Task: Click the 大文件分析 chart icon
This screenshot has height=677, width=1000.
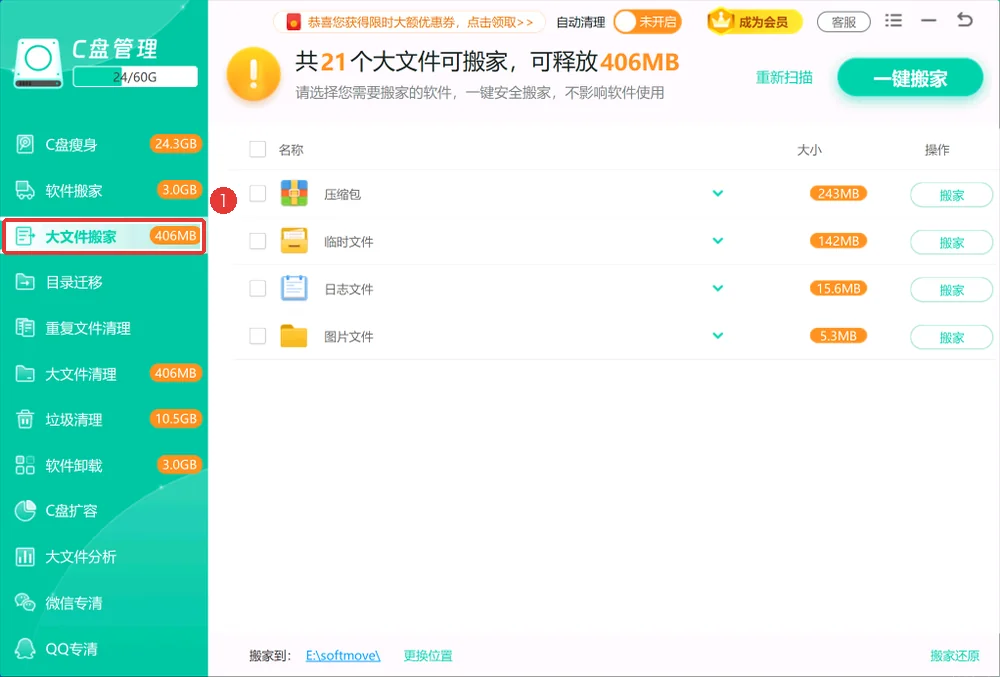Action: tap(25, 557)
